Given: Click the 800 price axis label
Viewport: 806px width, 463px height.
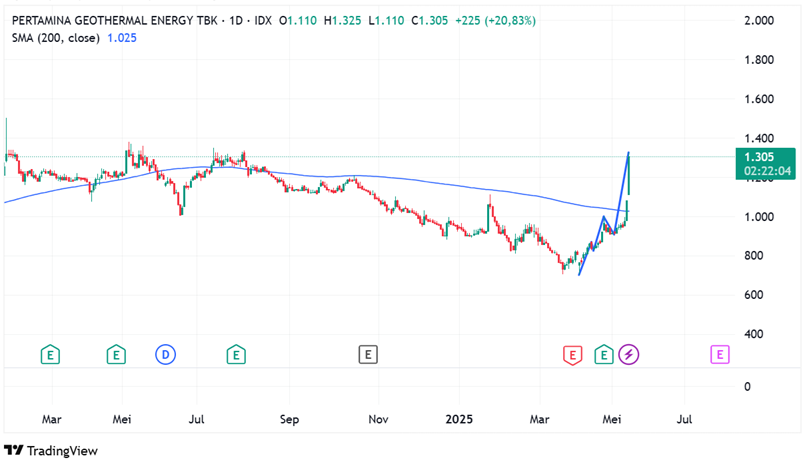Looking at the screenshot, I should coord(754,255).
